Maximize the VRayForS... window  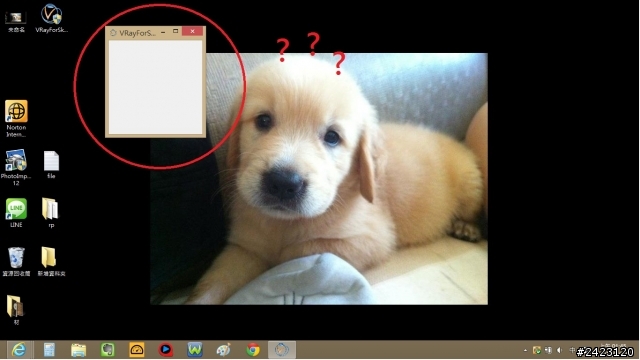pos(176,31)
